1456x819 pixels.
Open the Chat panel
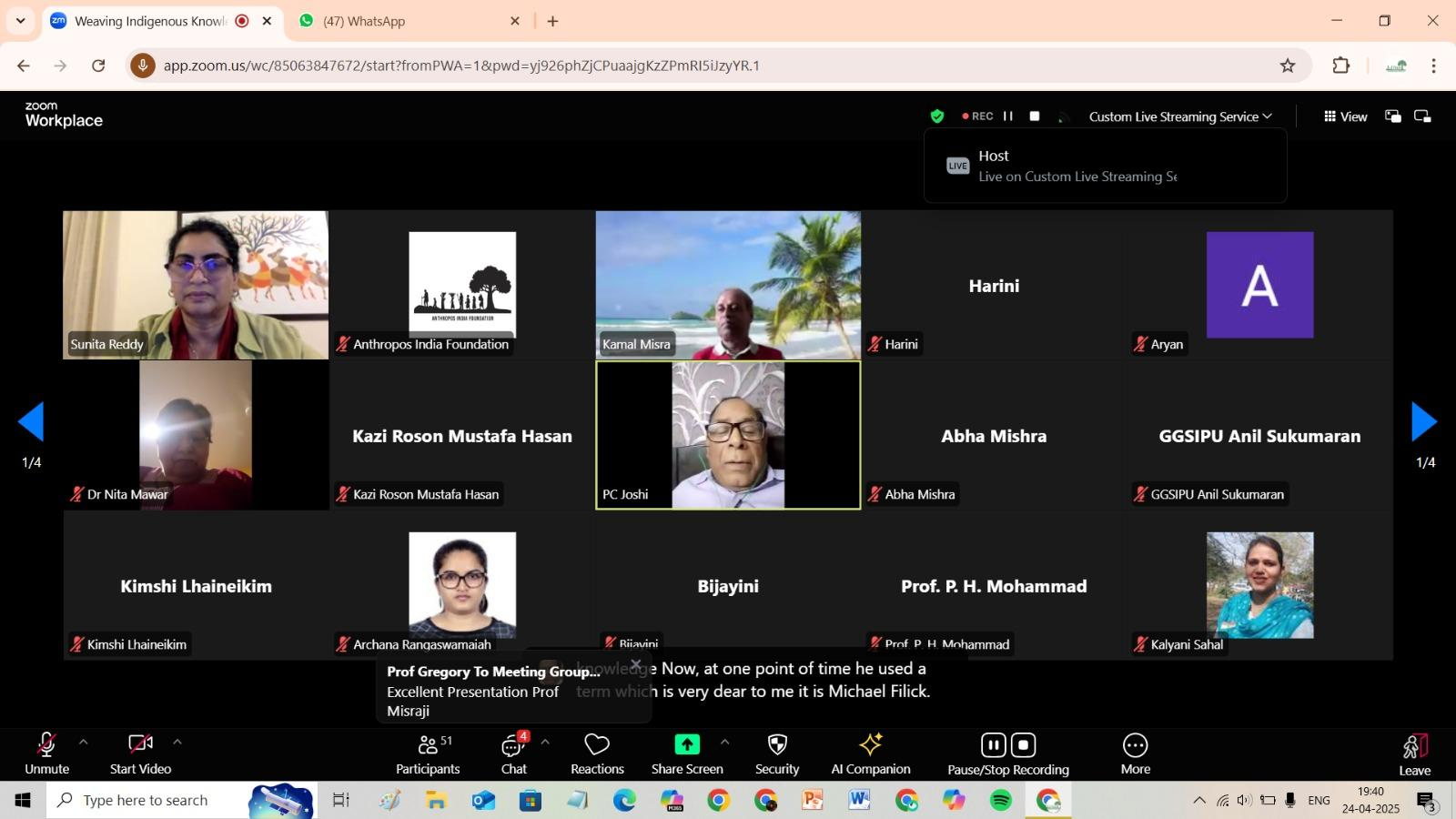513,754
